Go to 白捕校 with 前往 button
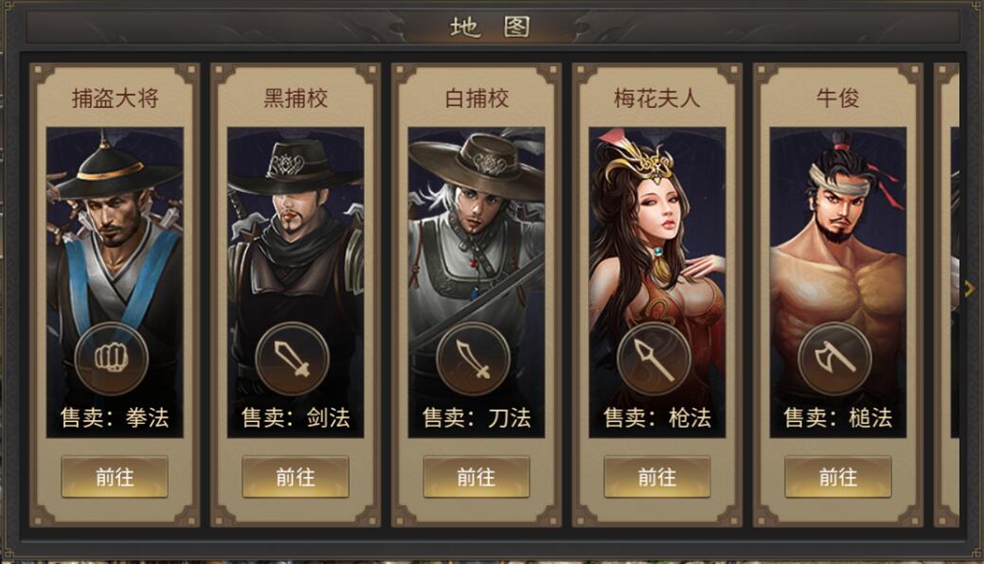Image resolution: width=984 pixels, height=564 pixels. click(x=476, y=477)
